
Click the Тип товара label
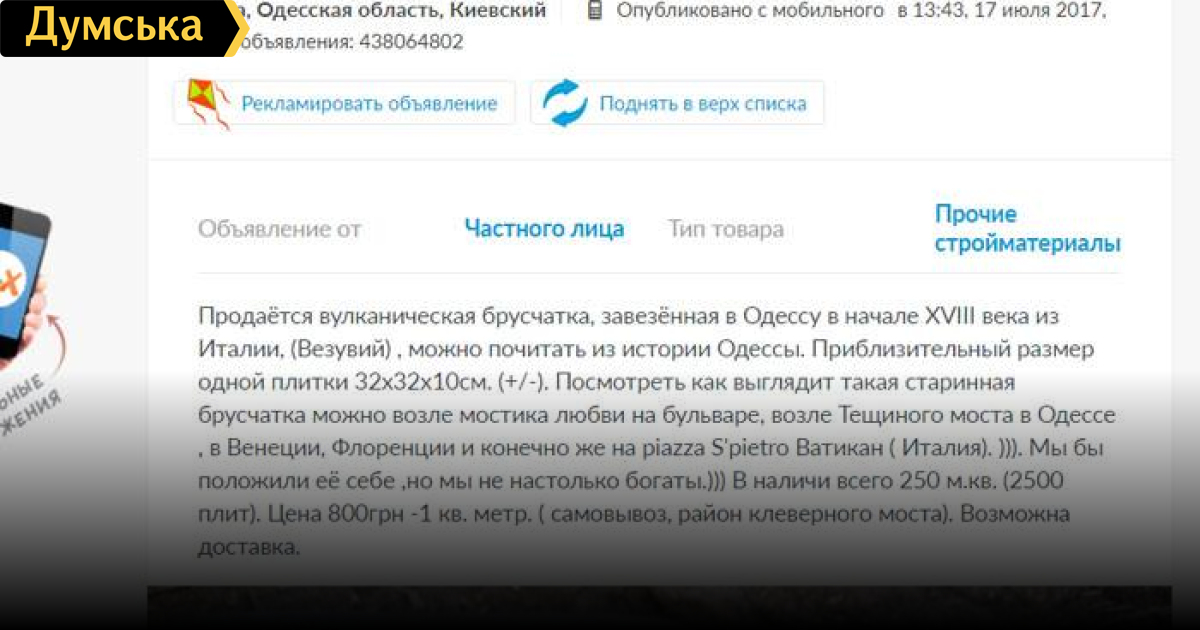(726, 229)
